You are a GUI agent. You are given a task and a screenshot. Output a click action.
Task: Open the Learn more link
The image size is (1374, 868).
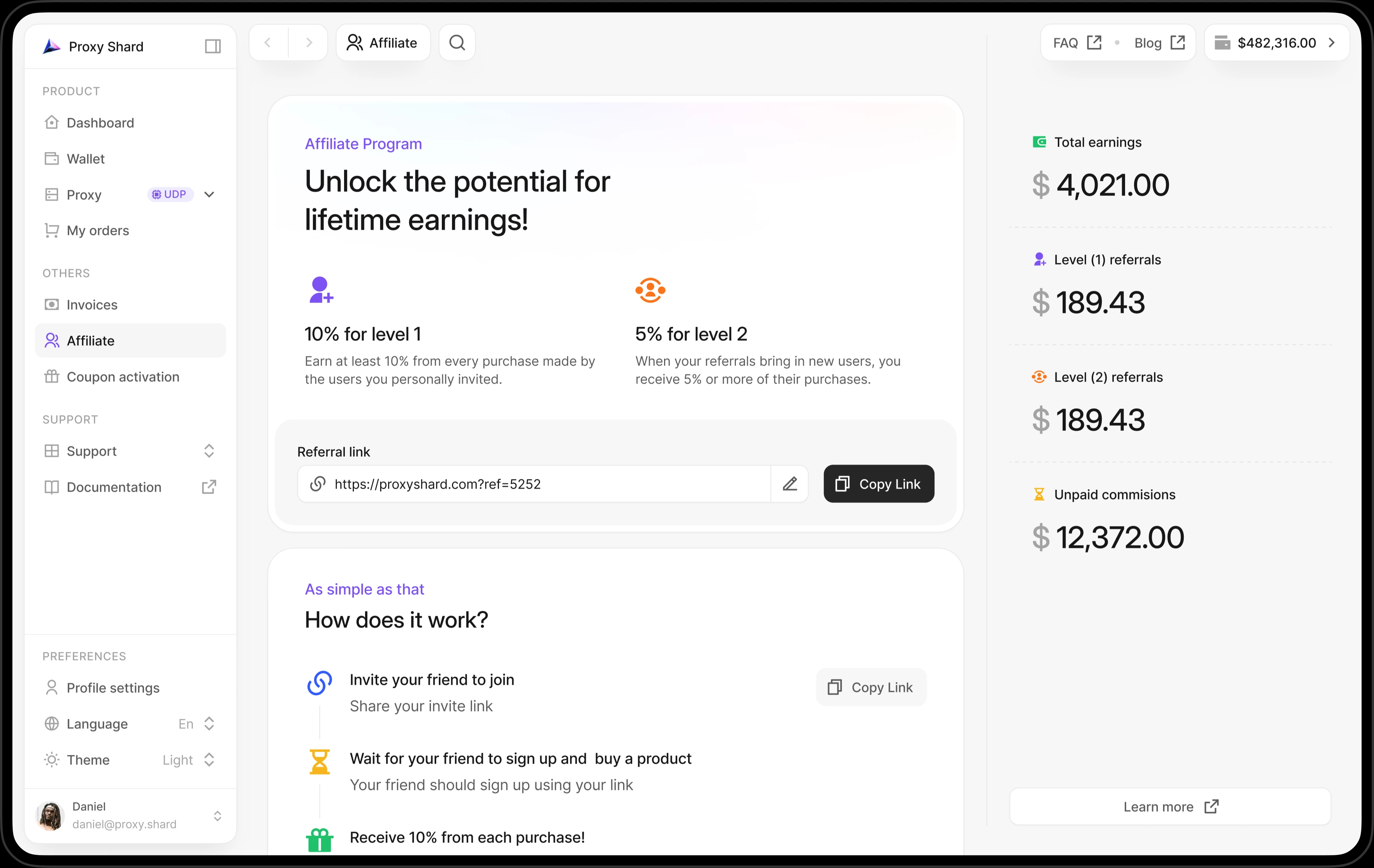click(x=1170, y=806)
